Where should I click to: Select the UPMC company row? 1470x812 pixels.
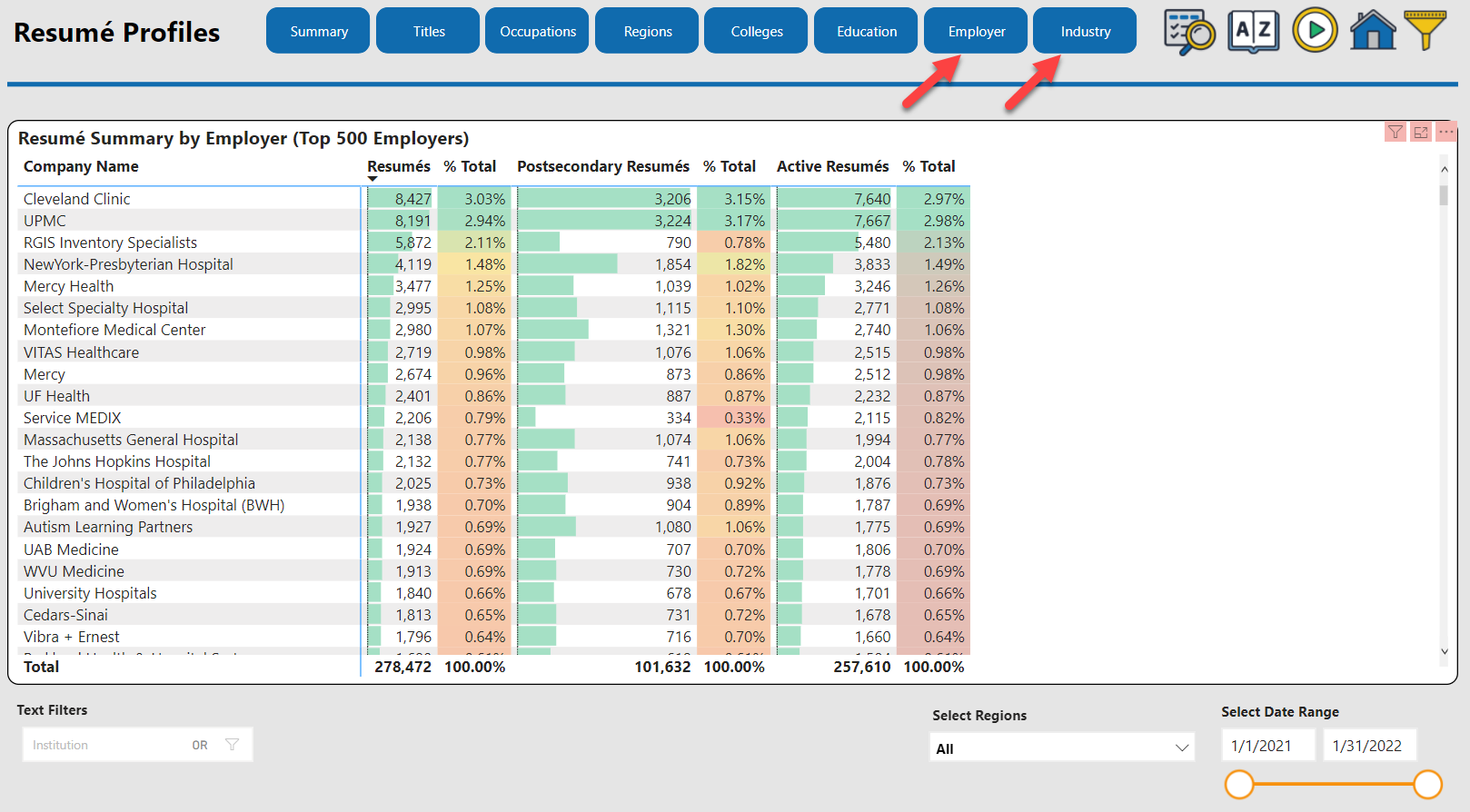[494, 221]
